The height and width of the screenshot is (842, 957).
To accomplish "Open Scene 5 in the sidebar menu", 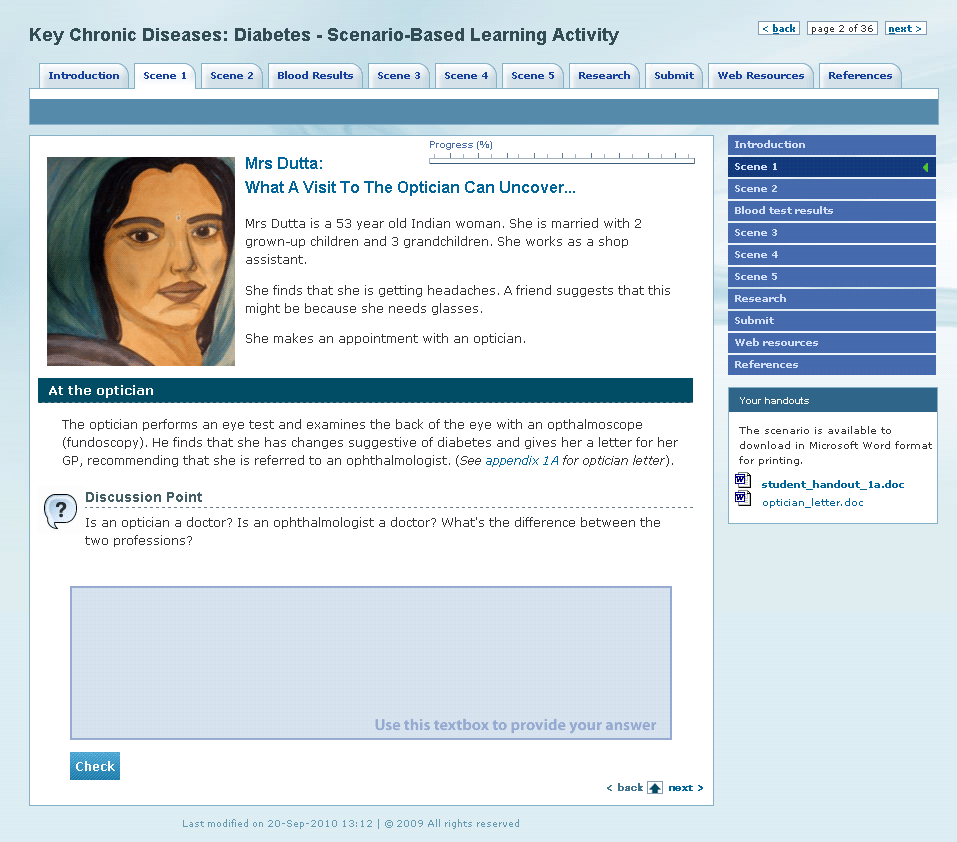I will [832, 276].
